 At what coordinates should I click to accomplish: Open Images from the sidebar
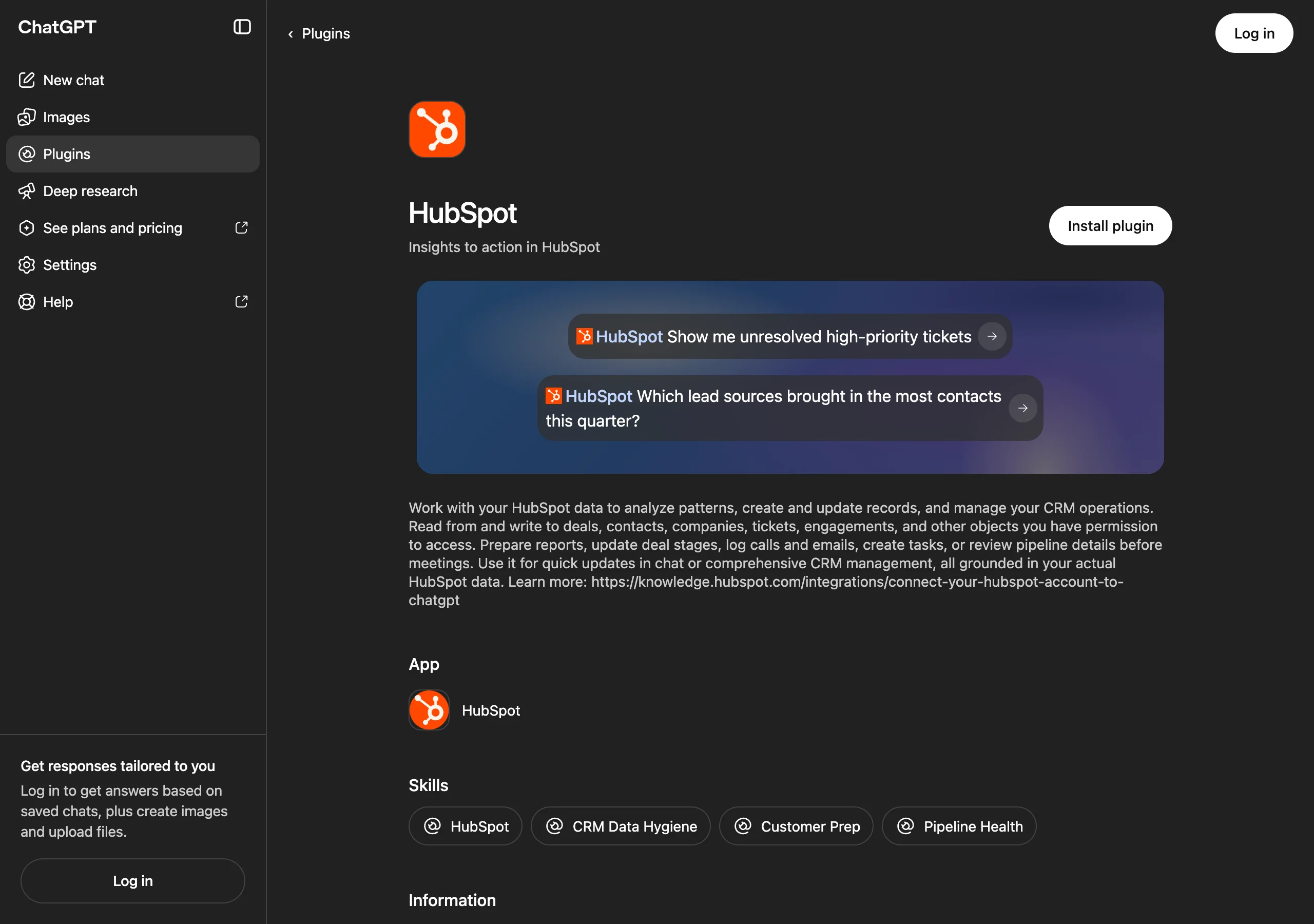(133, 118)
